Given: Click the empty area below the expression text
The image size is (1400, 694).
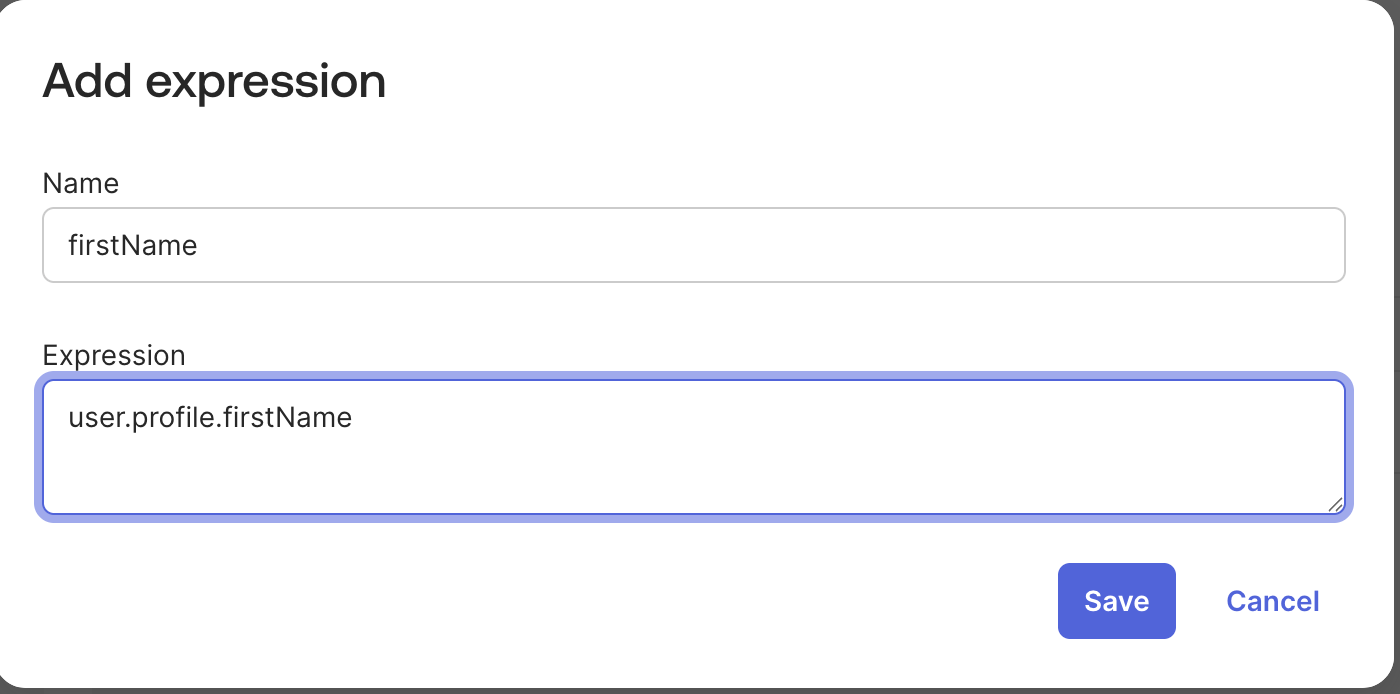Looking at the screenshot, I should point(600,480).
